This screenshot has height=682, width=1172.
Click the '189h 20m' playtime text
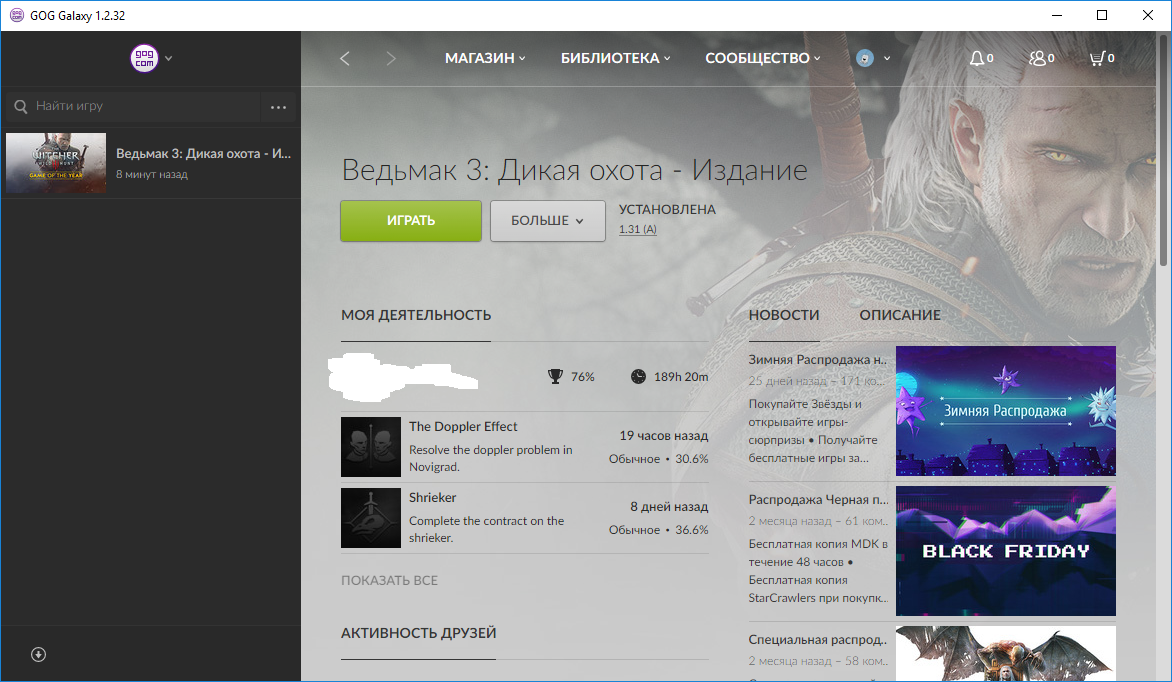tap(681, 377)
